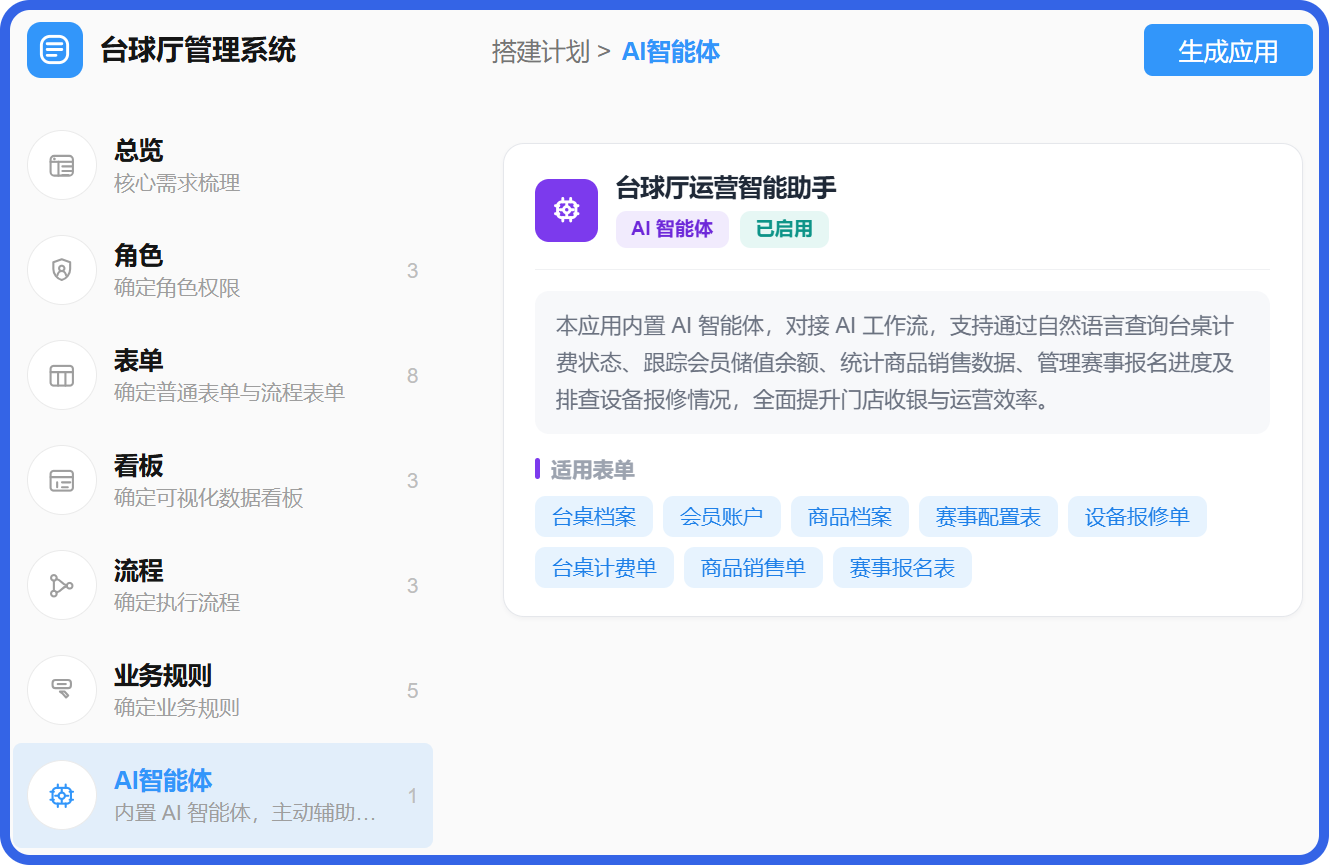Open 业务规则 in the sidebar

[x=222, y=690]
